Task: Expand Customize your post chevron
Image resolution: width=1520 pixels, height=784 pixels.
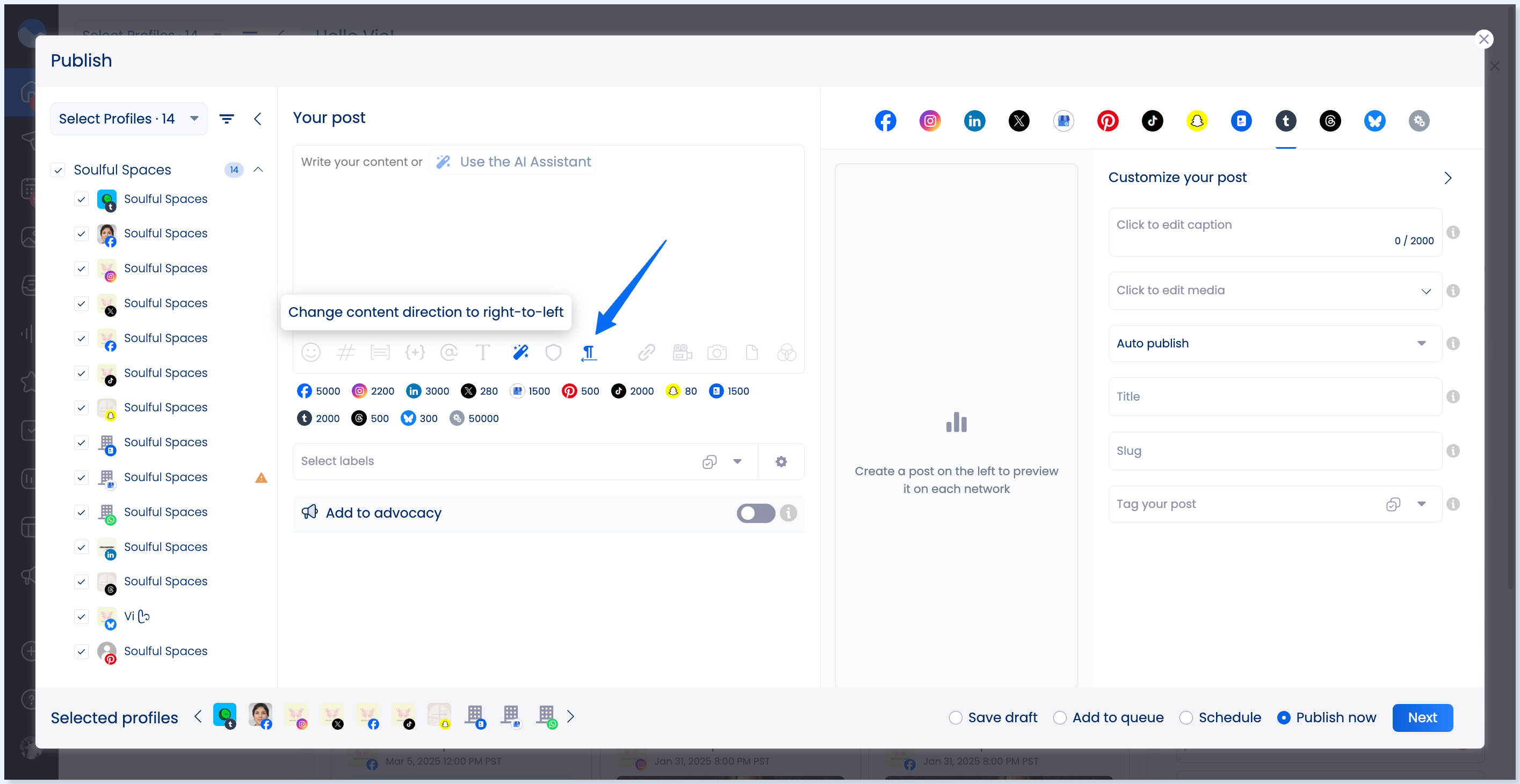Action: (1447, 178)
